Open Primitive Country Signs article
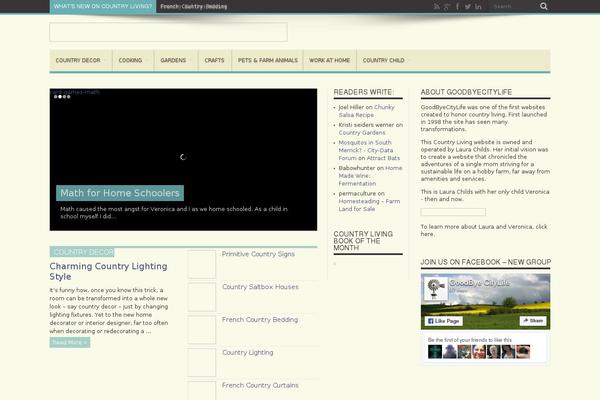The height and width of the screenshot is (400, 600). pyautogui.click(x=258, y=254)
